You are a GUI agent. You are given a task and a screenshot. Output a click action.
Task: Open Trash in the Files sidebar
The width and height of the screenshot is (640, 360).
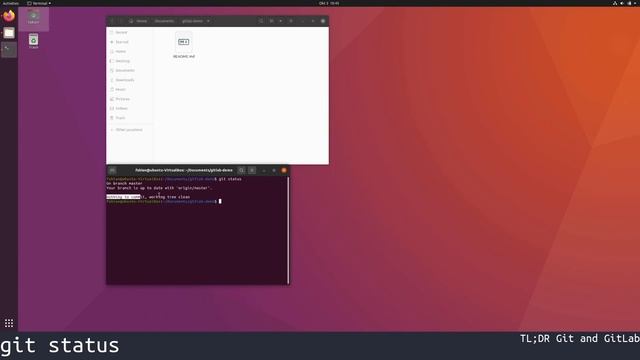tap(120, 118)
